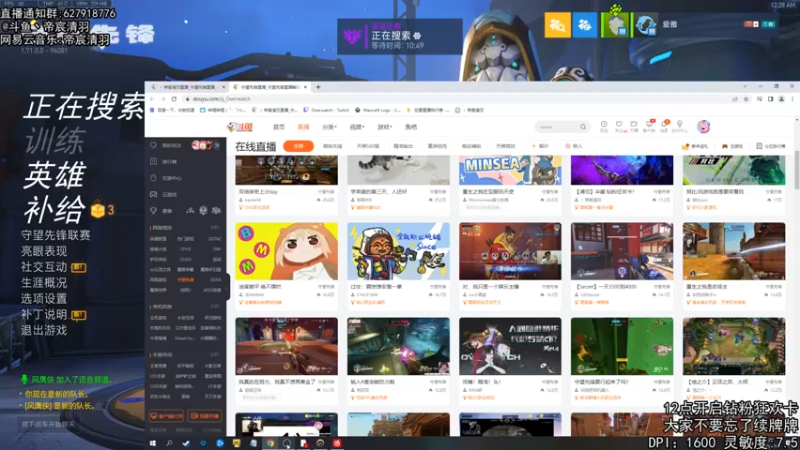The image size is (800, 450).
Task: Open sidebar trophy events icon
Action: [x=154, y=211]
